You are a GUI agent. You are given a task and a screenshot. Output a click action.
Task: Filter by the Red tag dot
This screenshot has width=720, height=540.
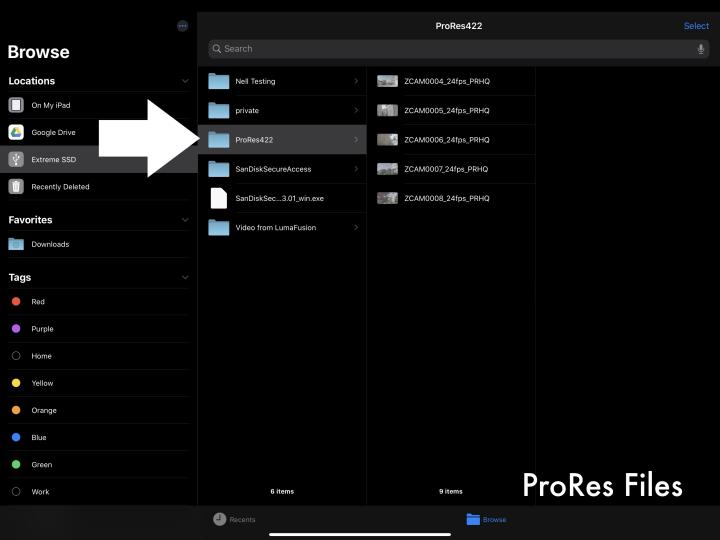[x=16, y=301]
